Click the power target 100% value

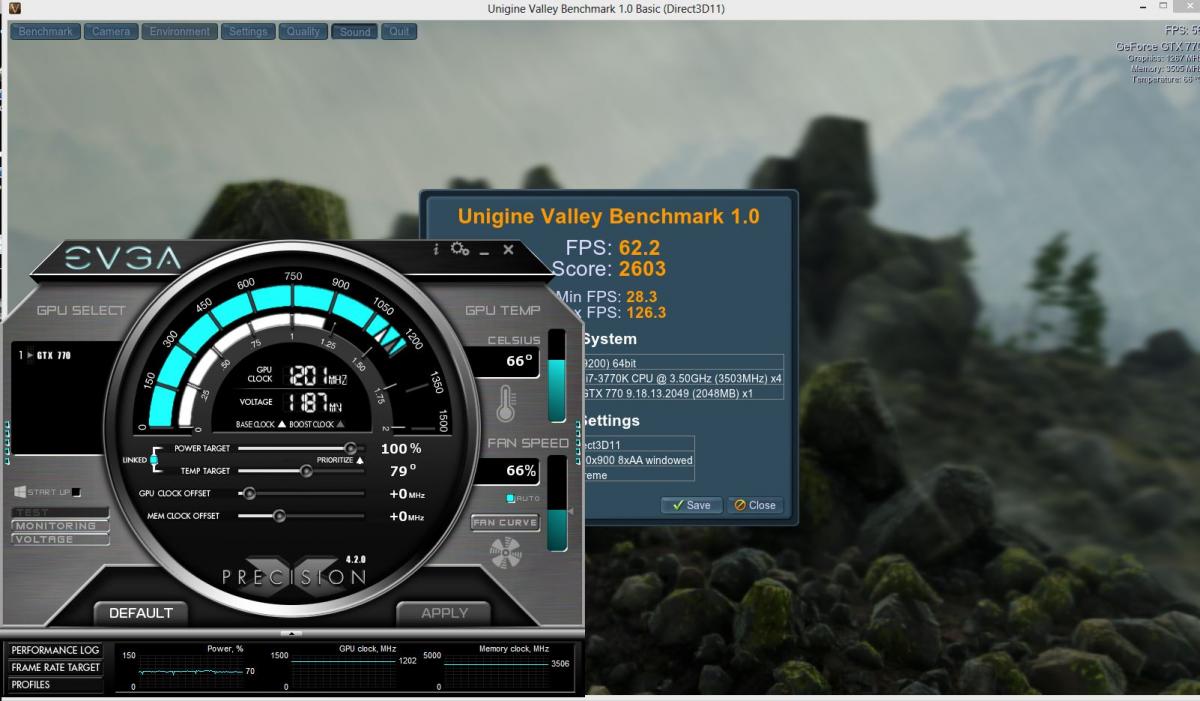(x=401, y=449)
